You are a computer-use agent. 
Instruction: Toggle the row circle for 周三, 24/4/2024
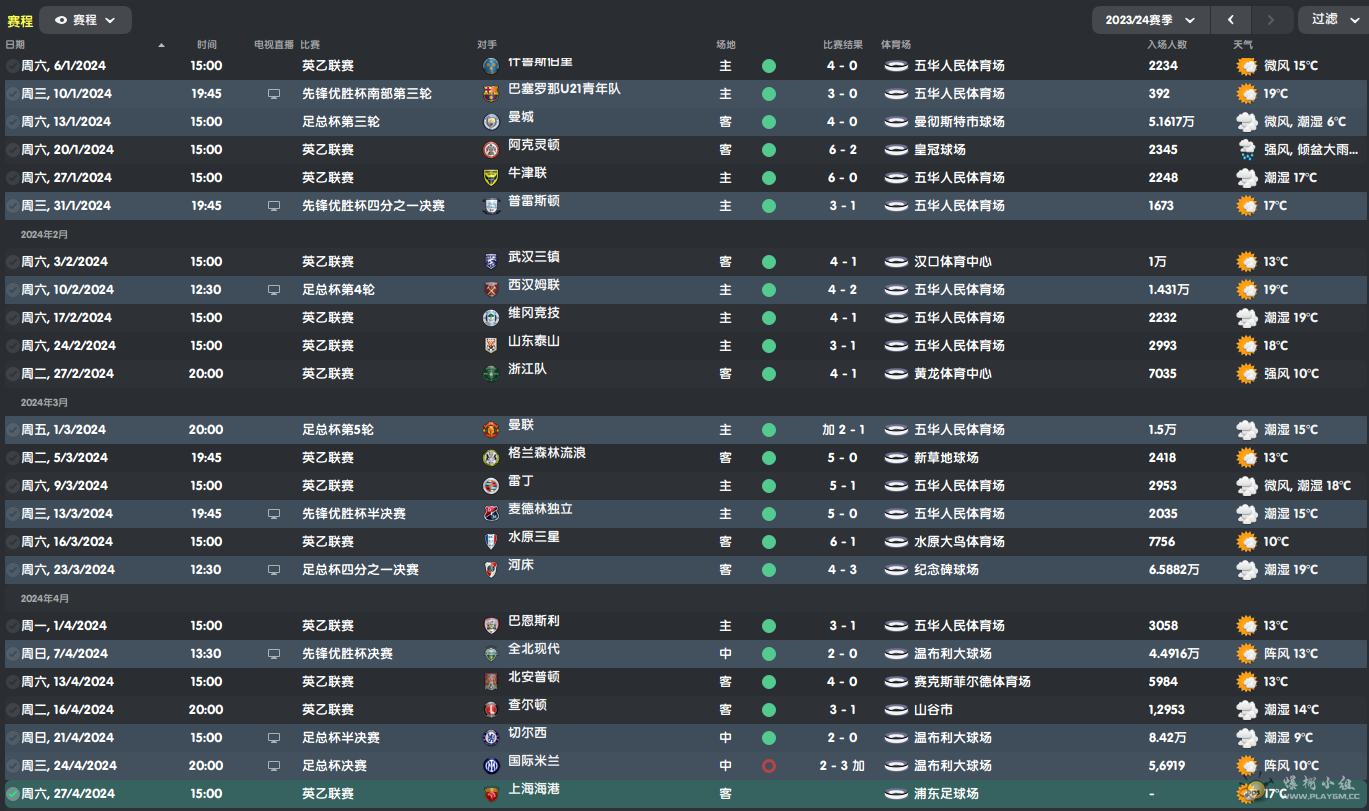tap(12, 766)
